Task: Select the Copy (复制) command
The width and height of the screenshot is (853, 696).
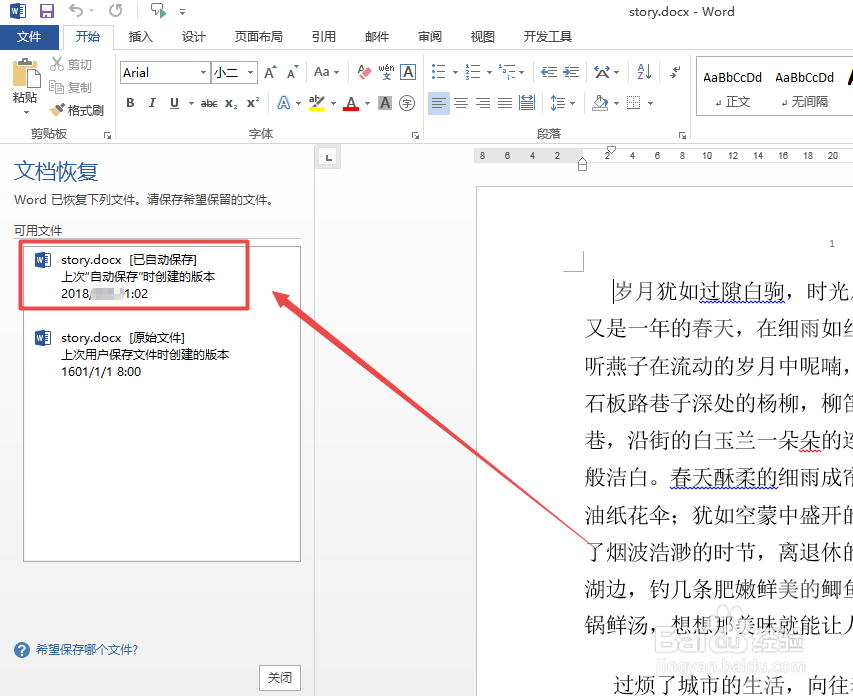Action: (x=71, y=87)
